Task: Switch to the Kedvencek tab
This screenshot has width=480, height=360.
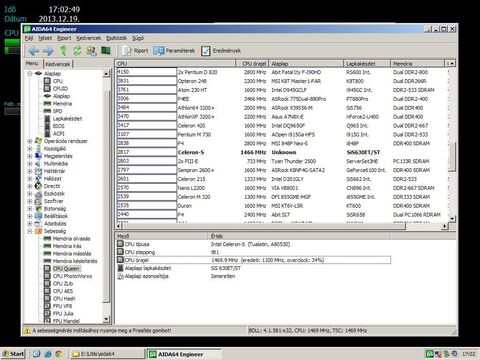Action: click(x=58, y=64)
